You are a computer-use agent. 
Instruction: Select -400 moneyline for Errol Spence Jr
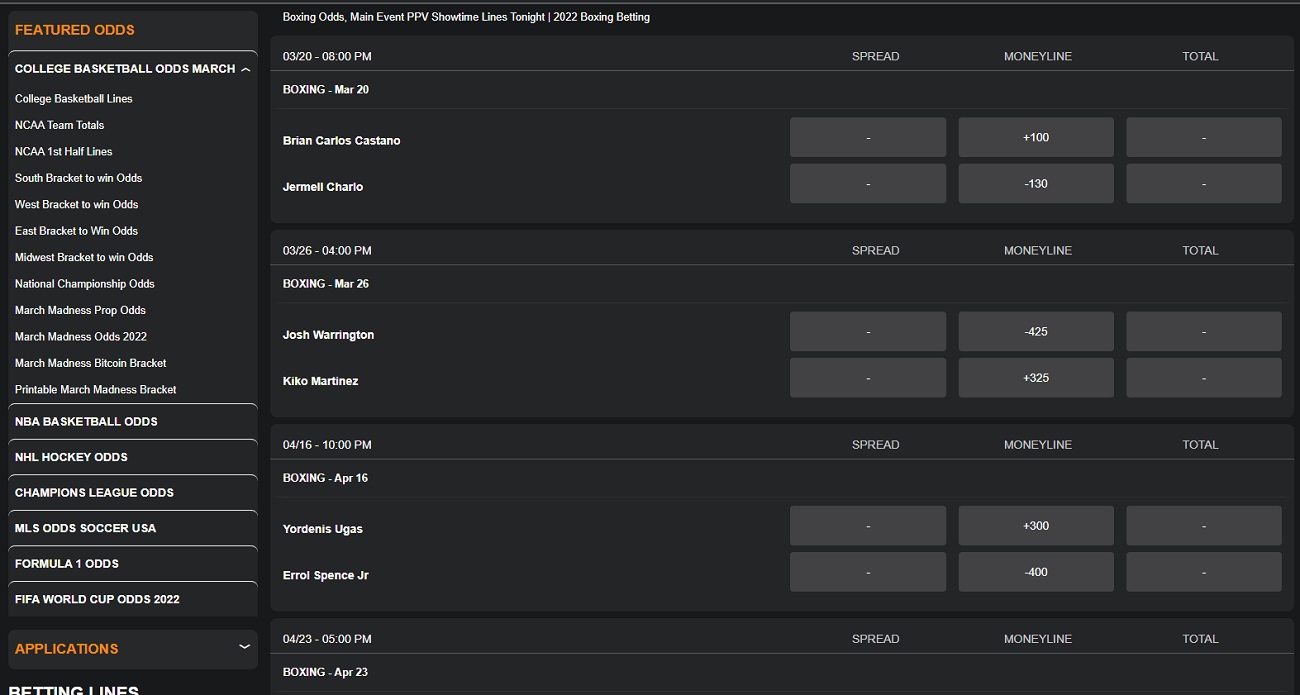[x=1036, y=571]
